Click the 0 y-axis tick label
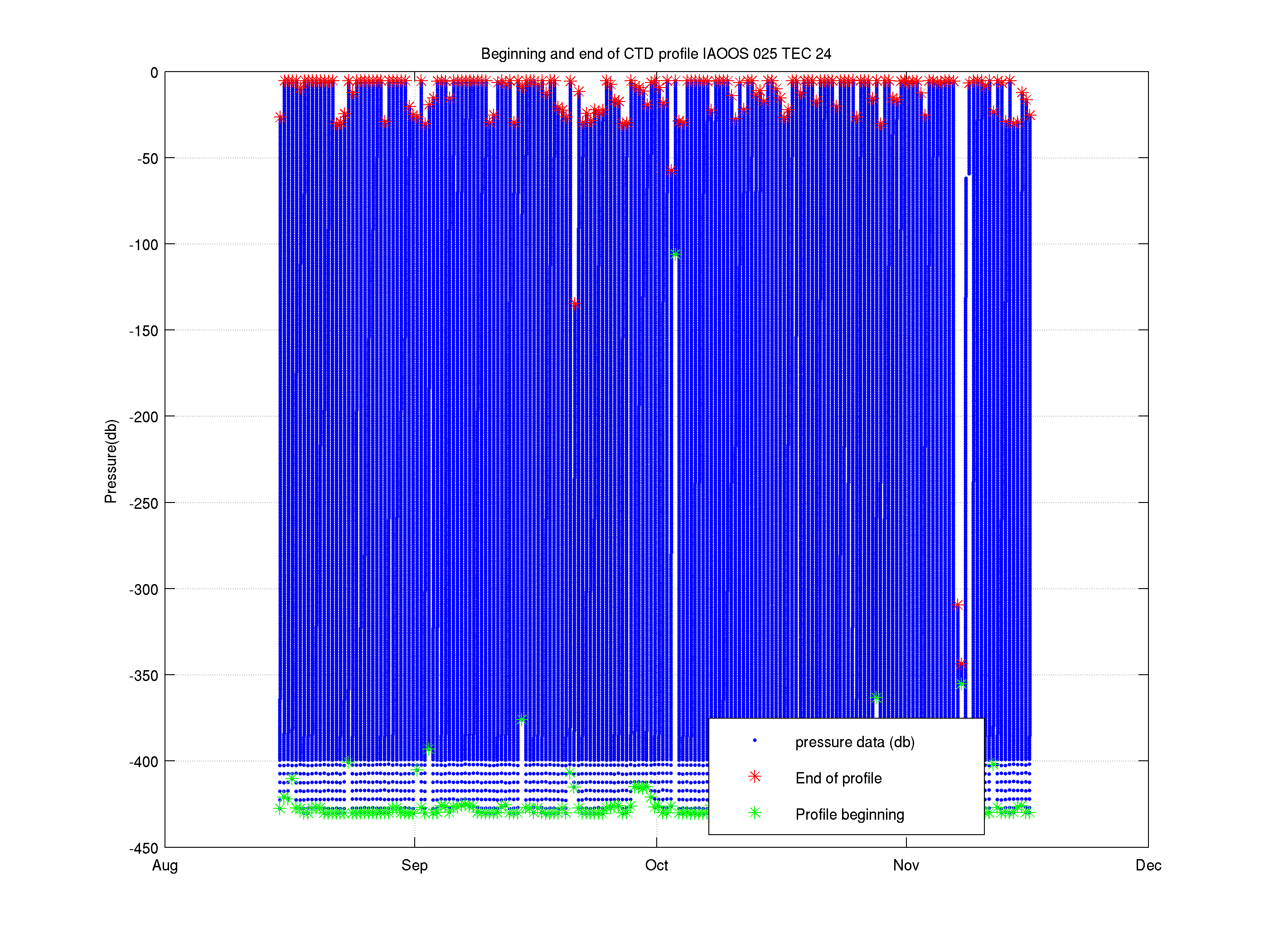 point(154,73)
